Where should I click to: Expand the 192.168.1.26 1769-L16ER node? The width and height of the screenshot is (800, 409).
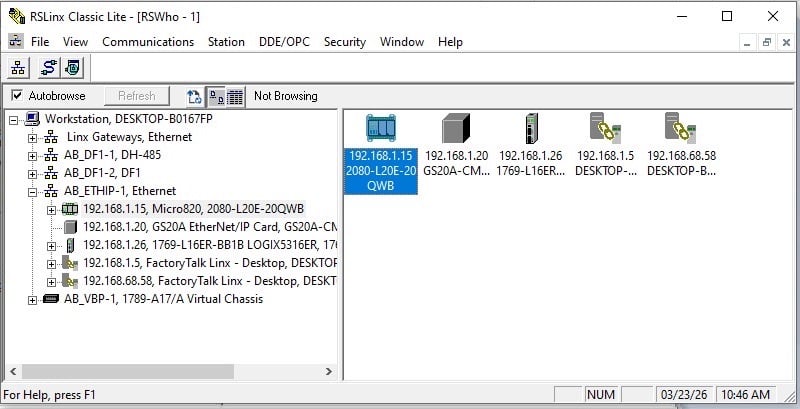click(52, 247)
